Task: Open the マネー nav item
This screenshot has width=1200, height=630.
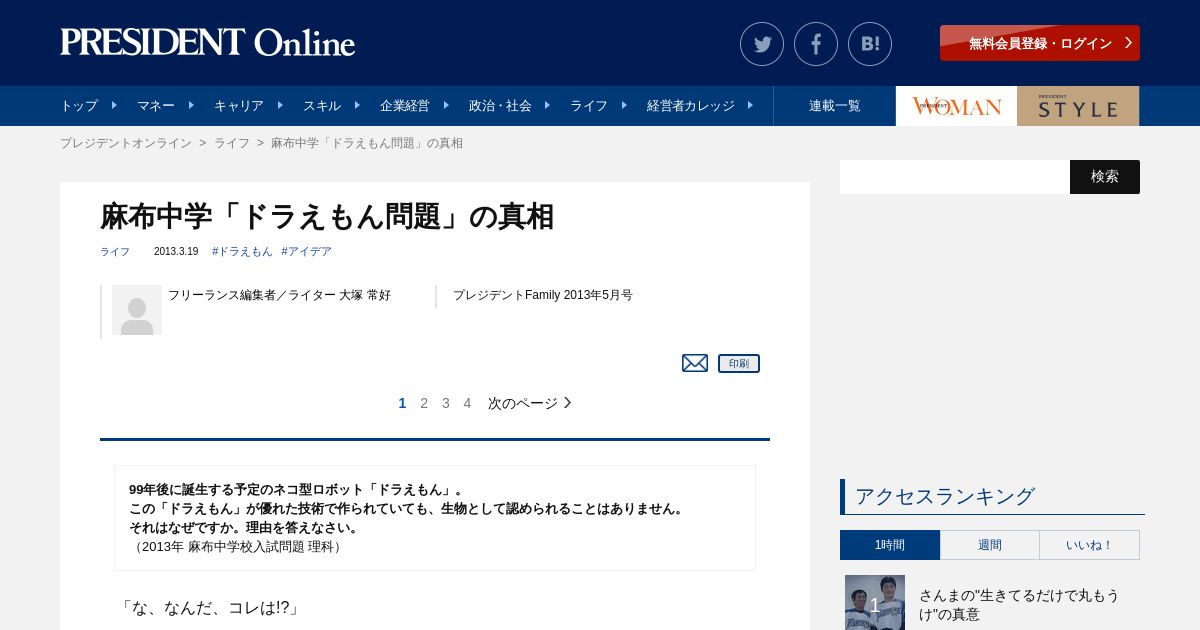Action: 156,105
